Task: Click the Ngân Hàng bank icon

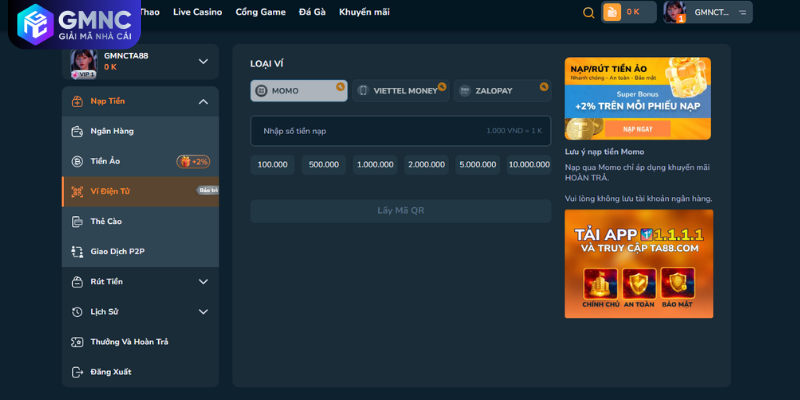Action: [x=77, y=131]
